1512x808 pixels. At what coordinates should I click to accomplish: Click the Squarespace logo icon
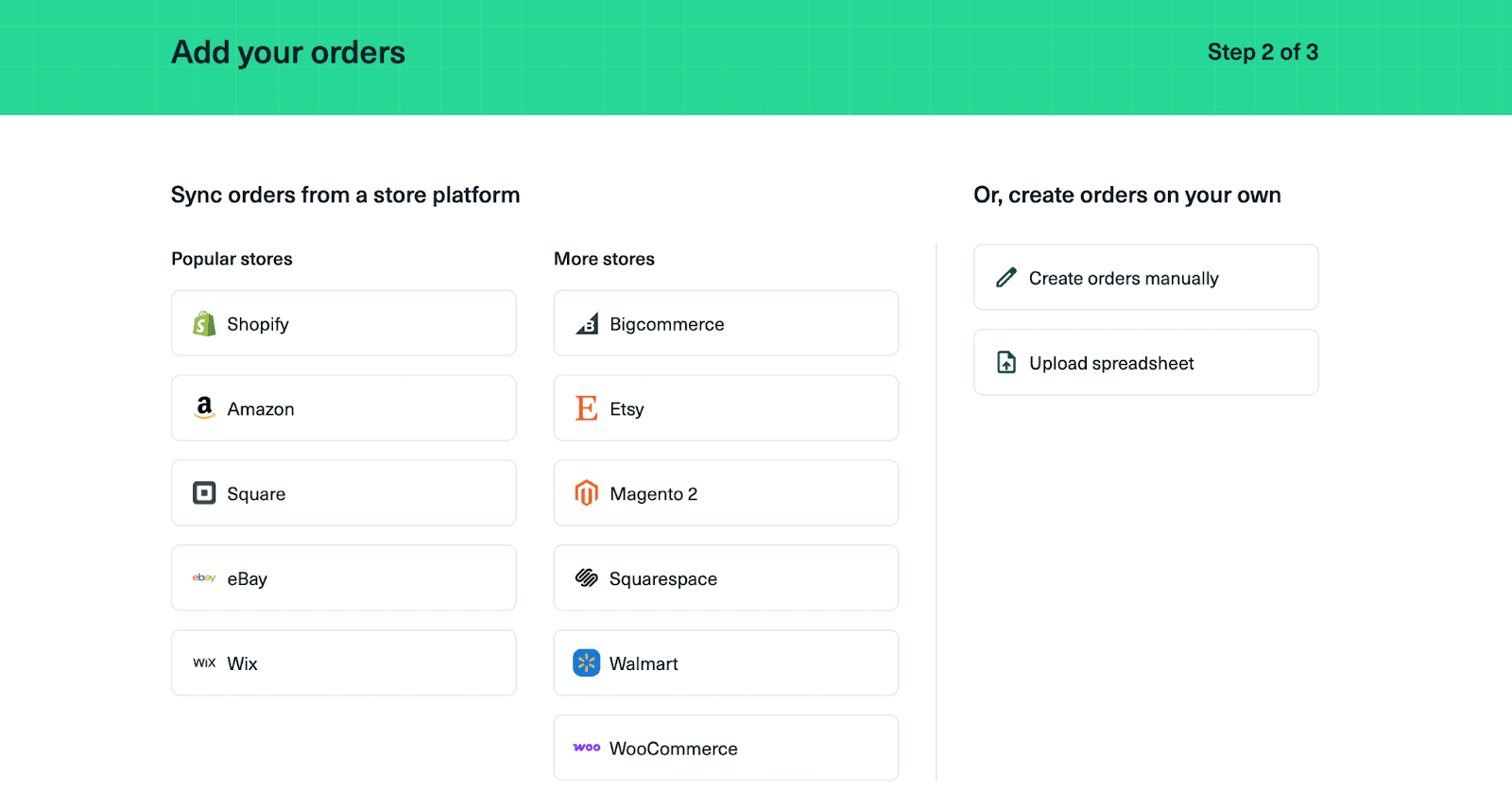587,578
